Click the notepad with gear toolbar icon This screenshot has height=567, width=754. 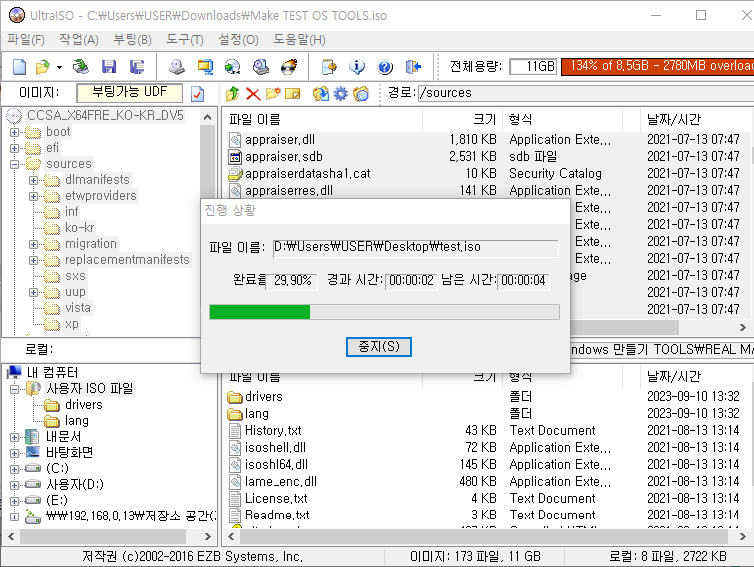click(x=329, y=66)
